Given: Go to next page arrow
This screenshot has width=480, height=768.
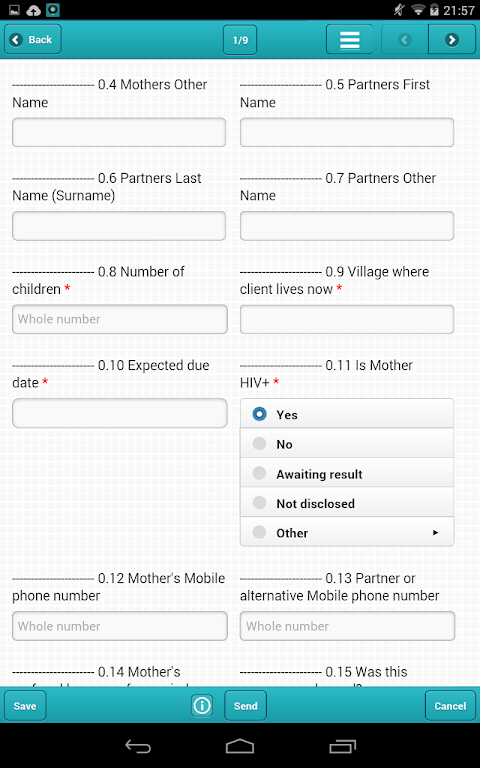Looking at the screenshot, I should (452, 40).
